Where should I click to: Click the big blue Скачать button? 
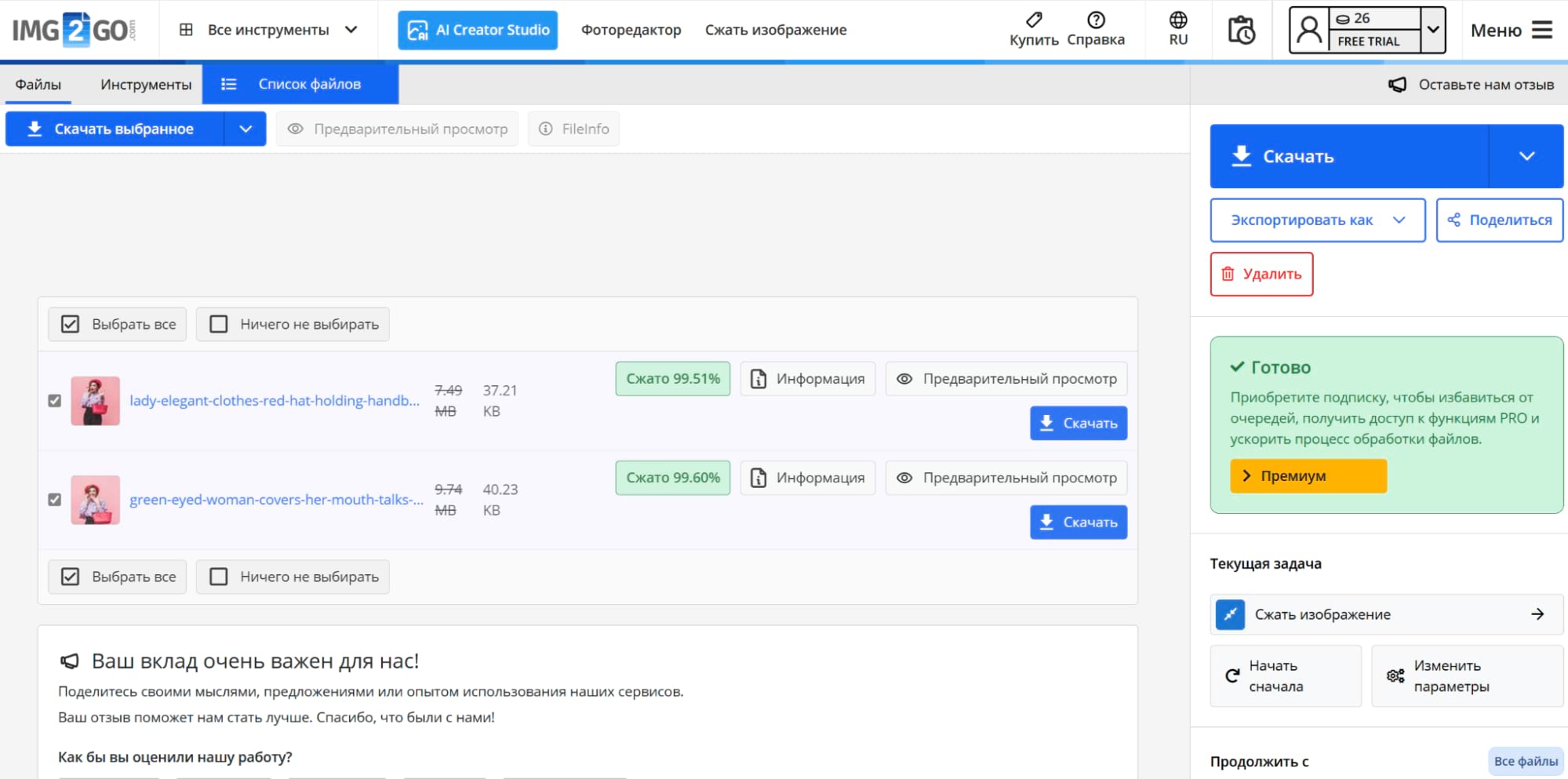coord(1349,156)
